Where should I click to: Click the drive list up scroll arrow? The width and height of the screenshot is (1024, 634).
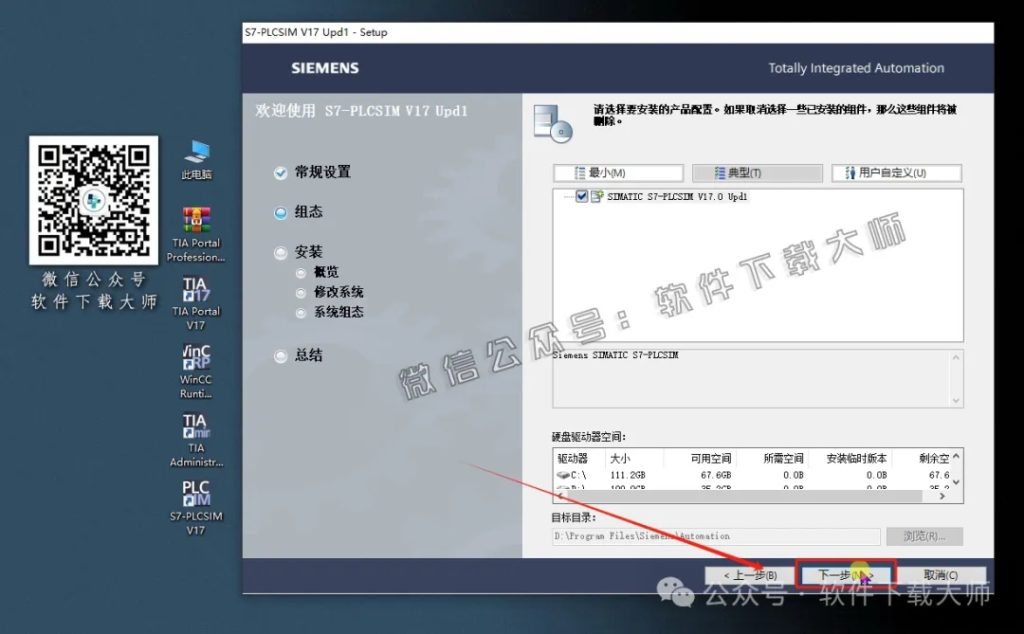click(x=955, y=455)
